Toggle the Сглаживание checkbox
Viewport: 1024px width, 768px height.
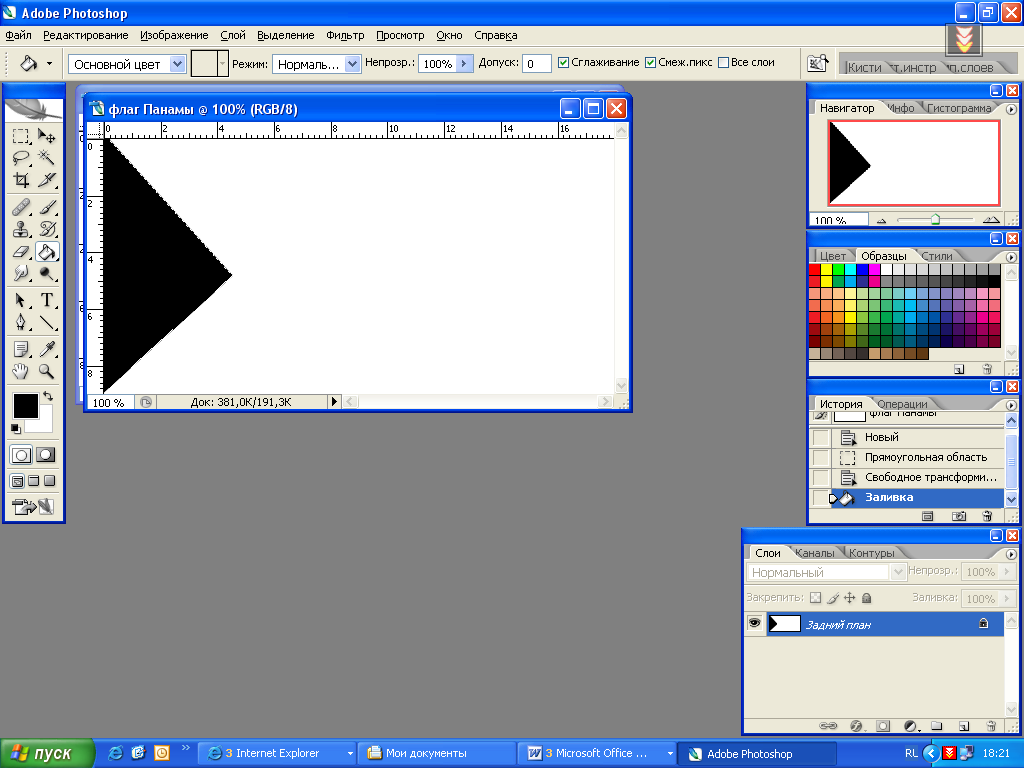(x=563, y=63)
